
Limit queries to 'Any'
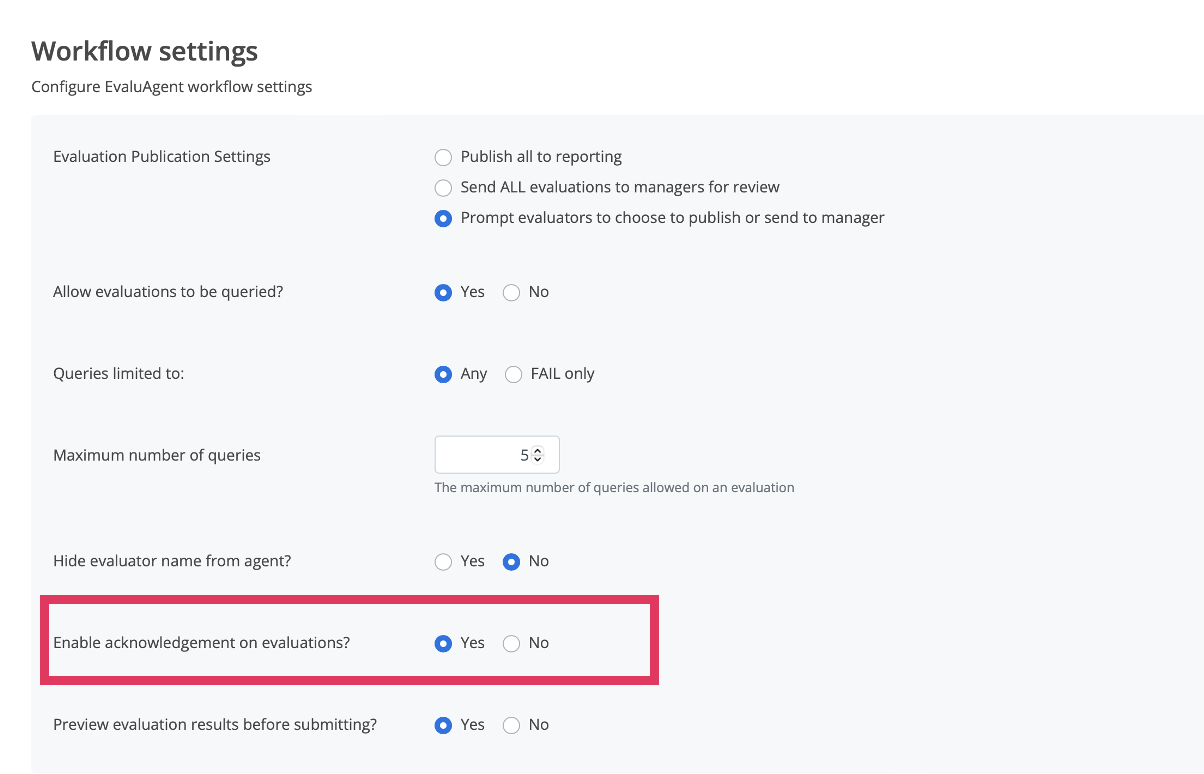coord(443,375)
